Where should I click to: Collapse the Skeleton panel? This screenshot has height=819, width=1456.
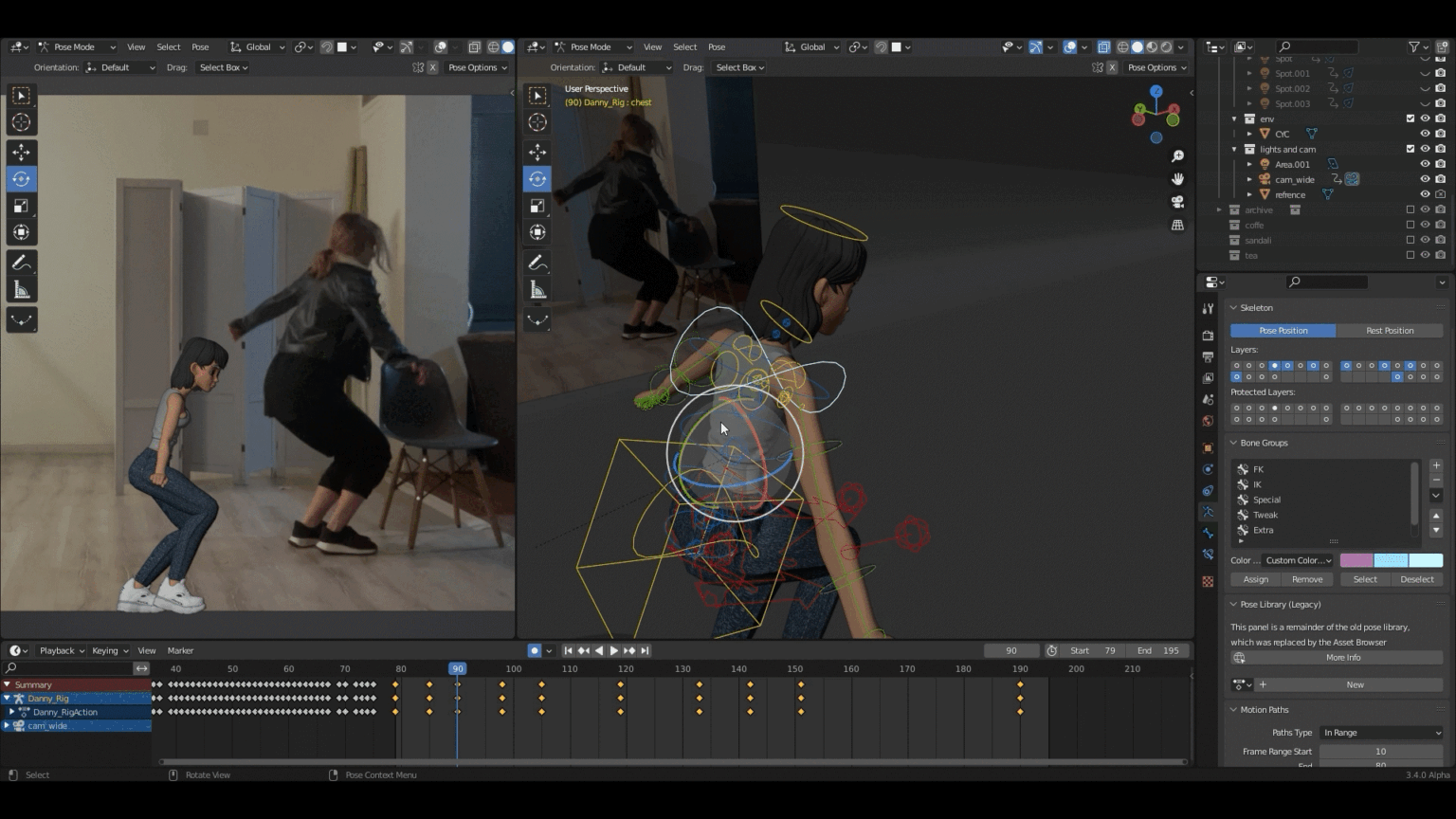(x=1233, y=308)
